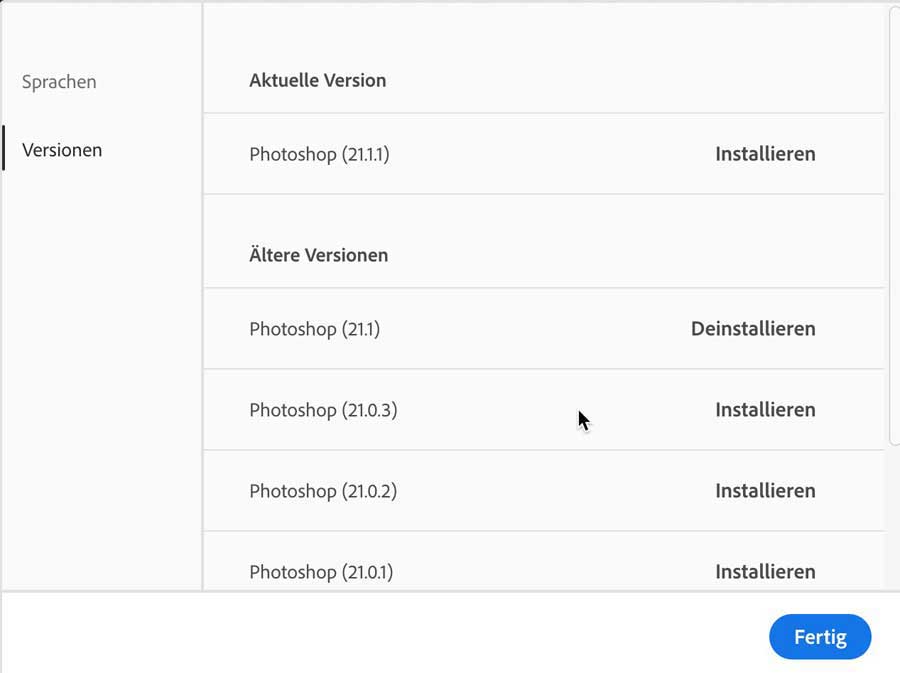Click the Aktuelle Version heading
The image size is (900, 673).
[317, 81]
